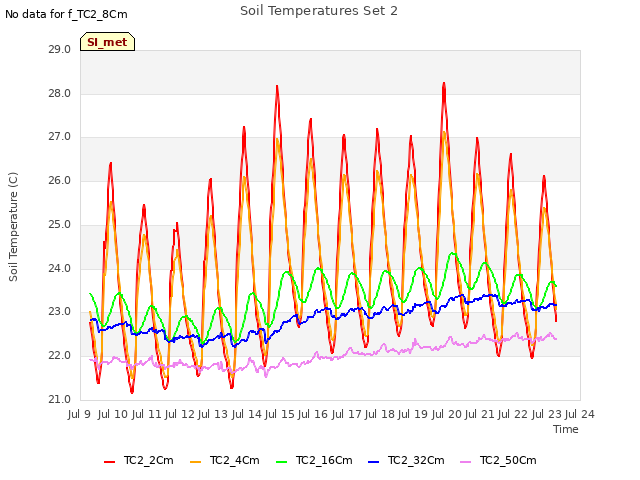The width and height of the screenshot is (640, 480).
Task: Click the Jul 18 x-axis tick label
Action: point(380,414)
